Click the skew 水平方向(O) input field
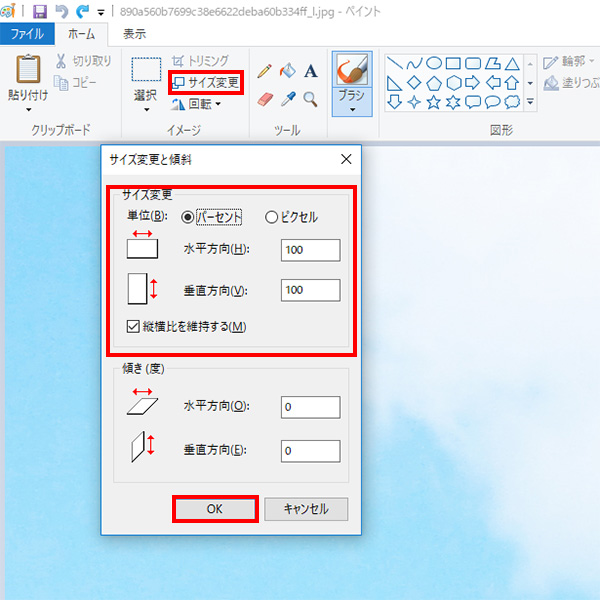The image size is (600, 600). 310,407
